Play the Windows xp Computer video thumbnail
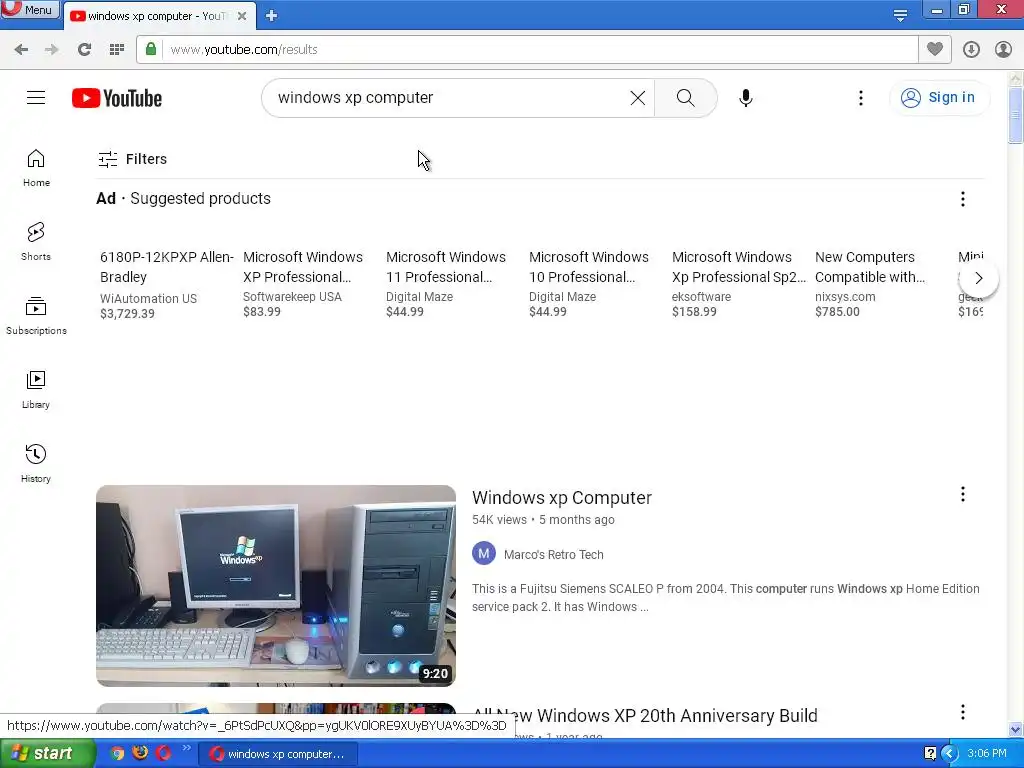1024x768 pixels. pos(276,585)
